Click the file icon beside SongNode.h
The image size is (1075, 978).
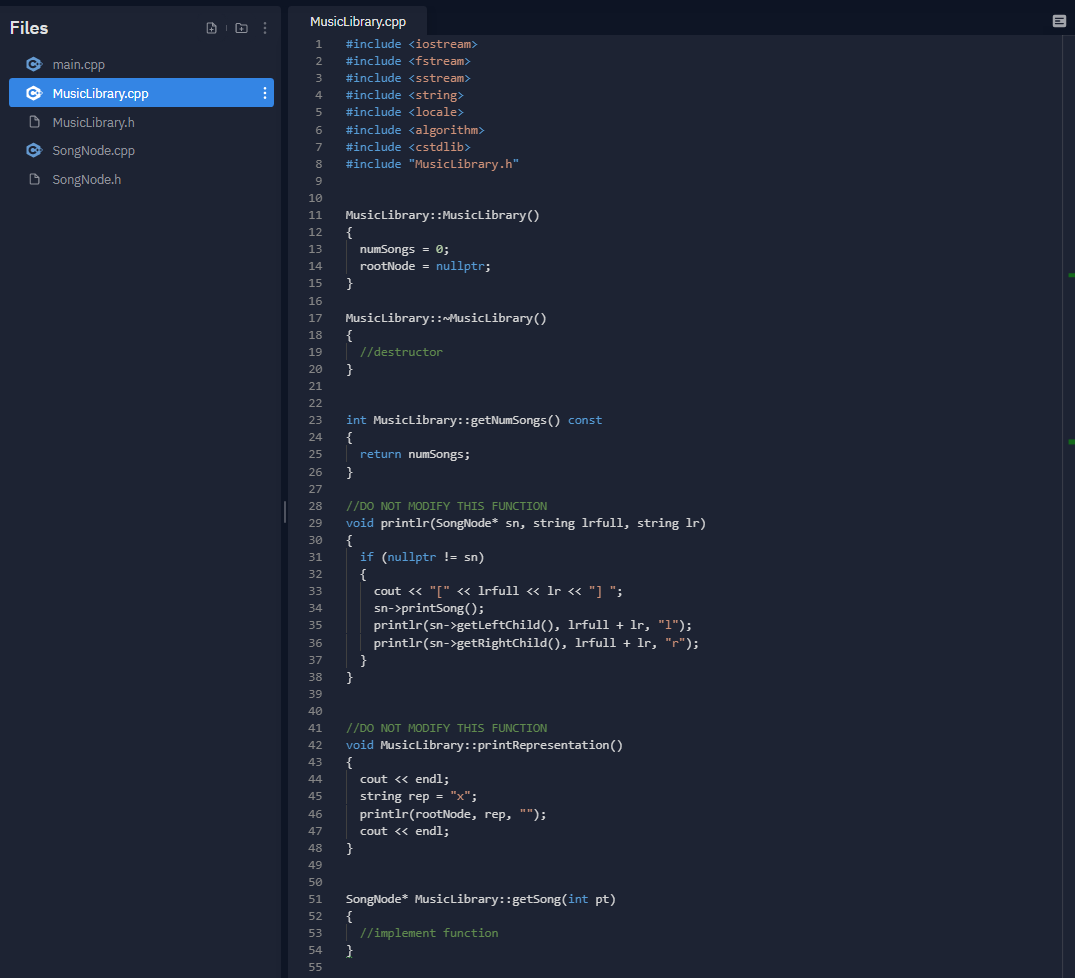pyautogui.click(x=34, y=179)
